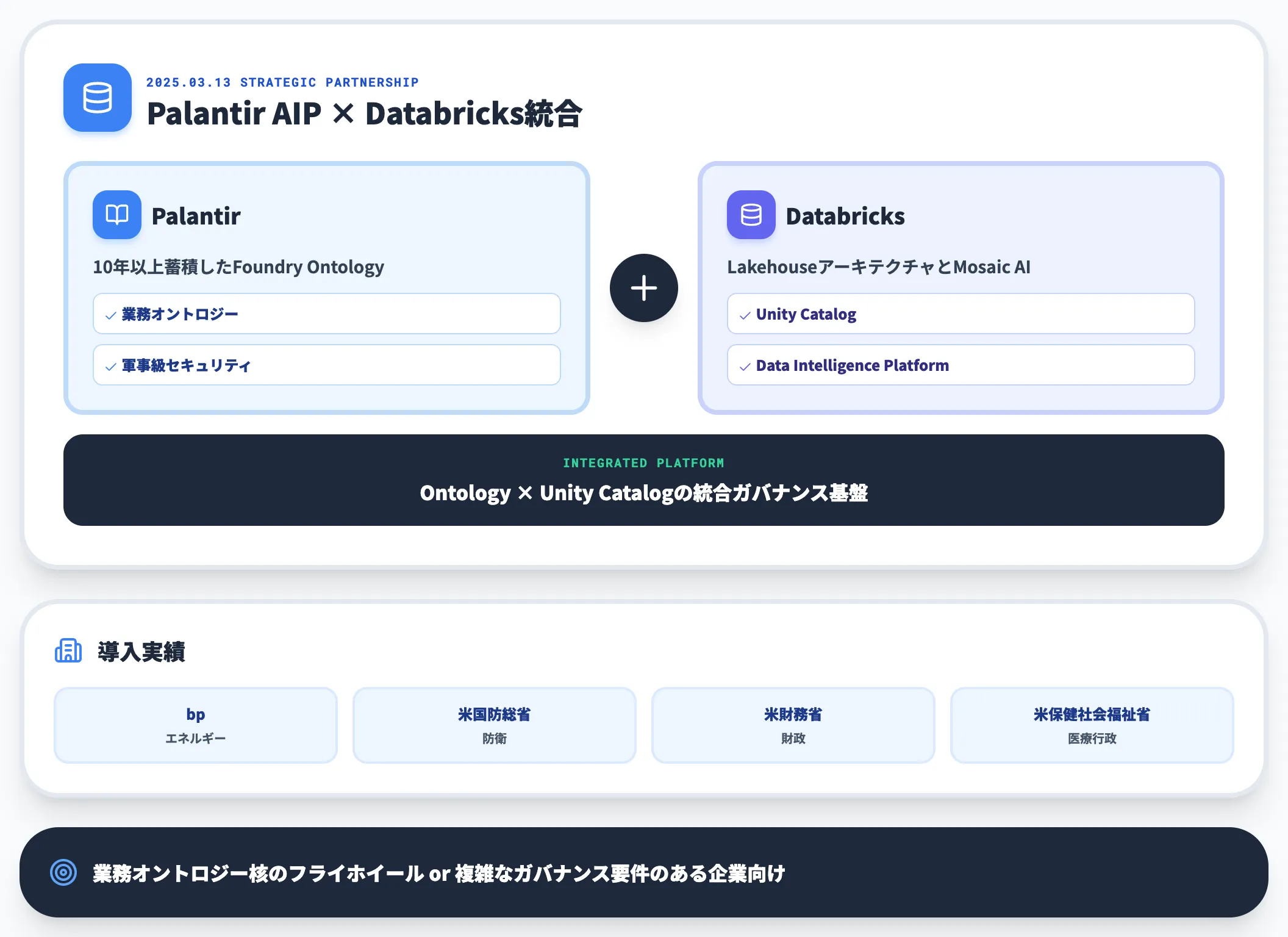Click the building icon next to 導入実績
Viewport: 1288px width, 937px height.
(x=68, y=651)
